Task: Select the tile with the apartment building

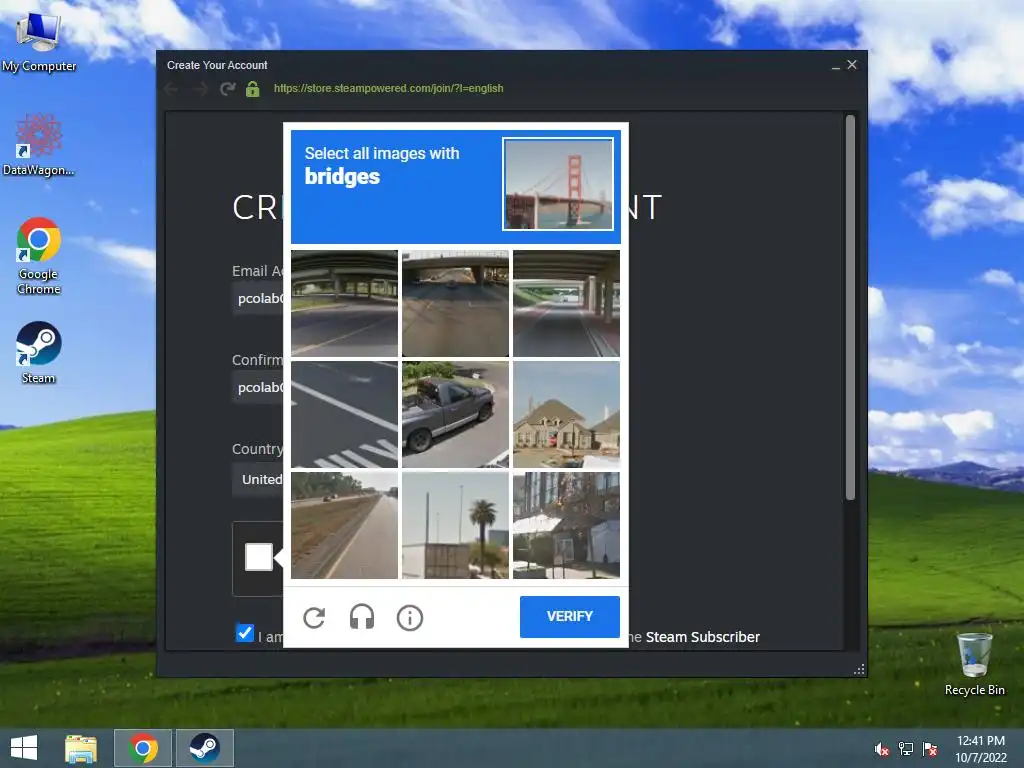Action: point(566,526)
